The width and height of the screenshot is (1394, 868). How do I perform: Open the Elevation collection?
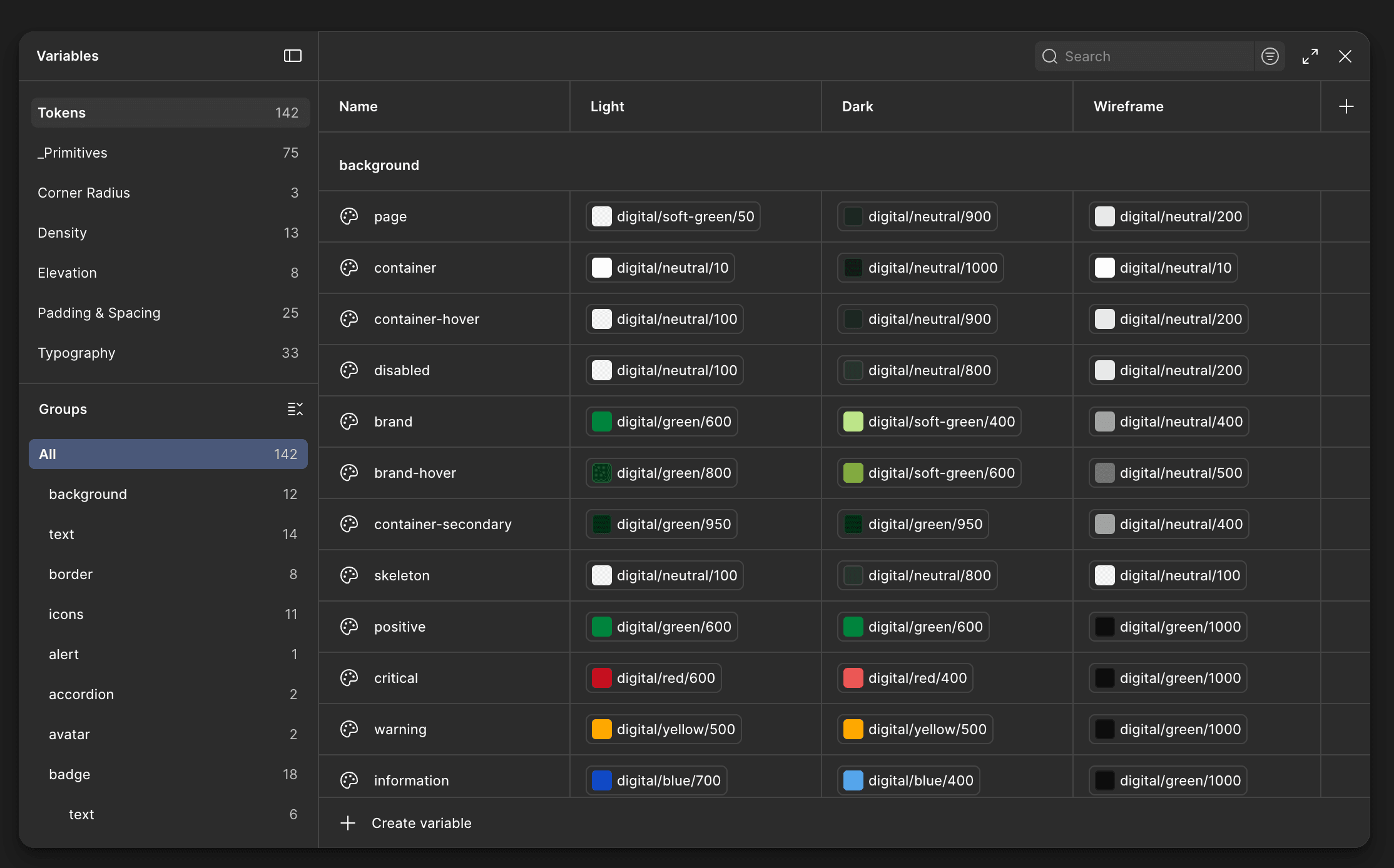(170, 273)
